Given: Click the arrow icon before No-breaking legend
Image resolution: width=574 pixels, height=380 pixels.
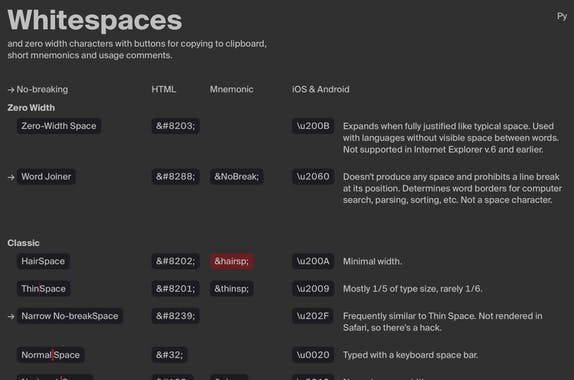Looking at the screenshot, I should (x=11, y=90).
